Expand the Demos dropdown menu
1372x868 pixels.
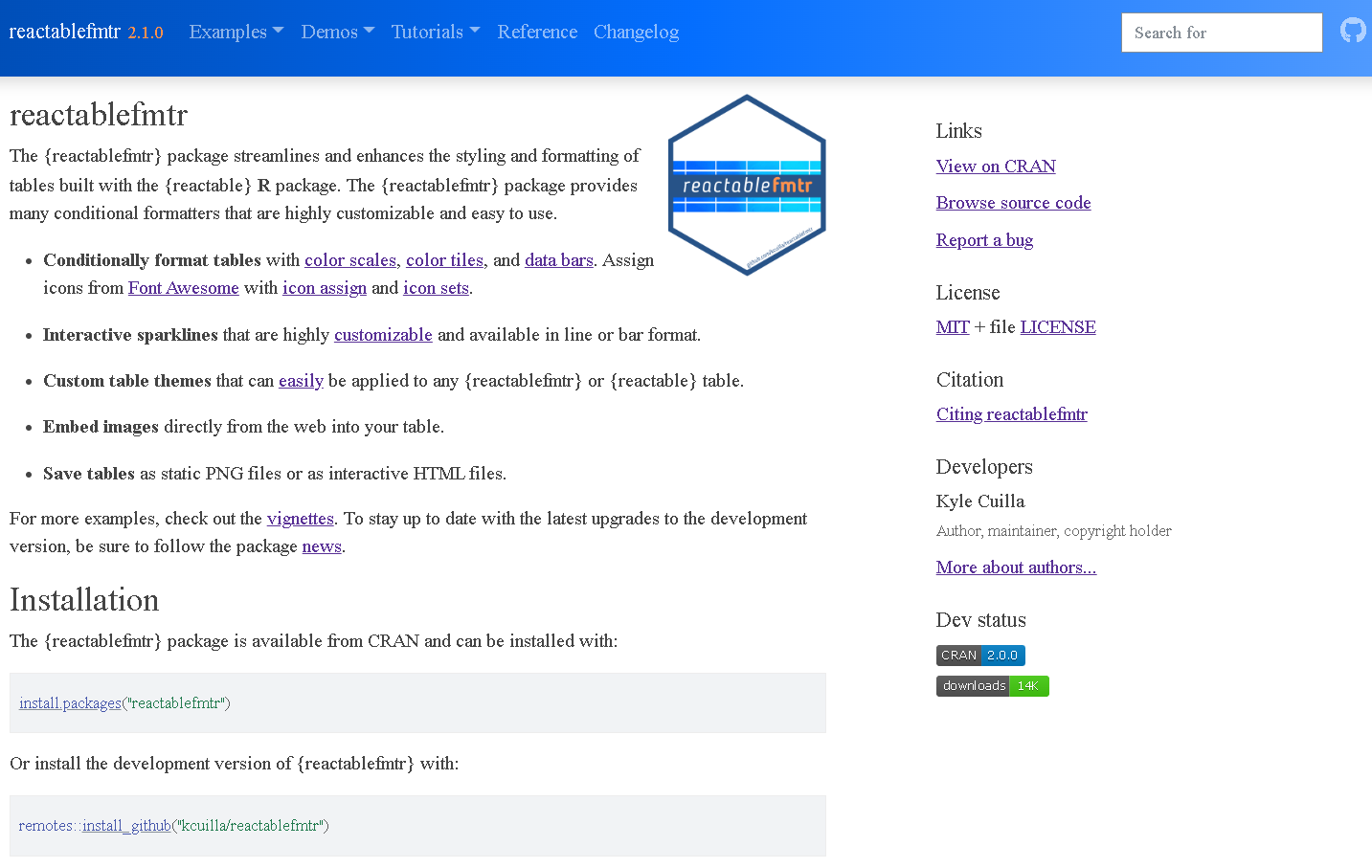click(x=338, y=32)
